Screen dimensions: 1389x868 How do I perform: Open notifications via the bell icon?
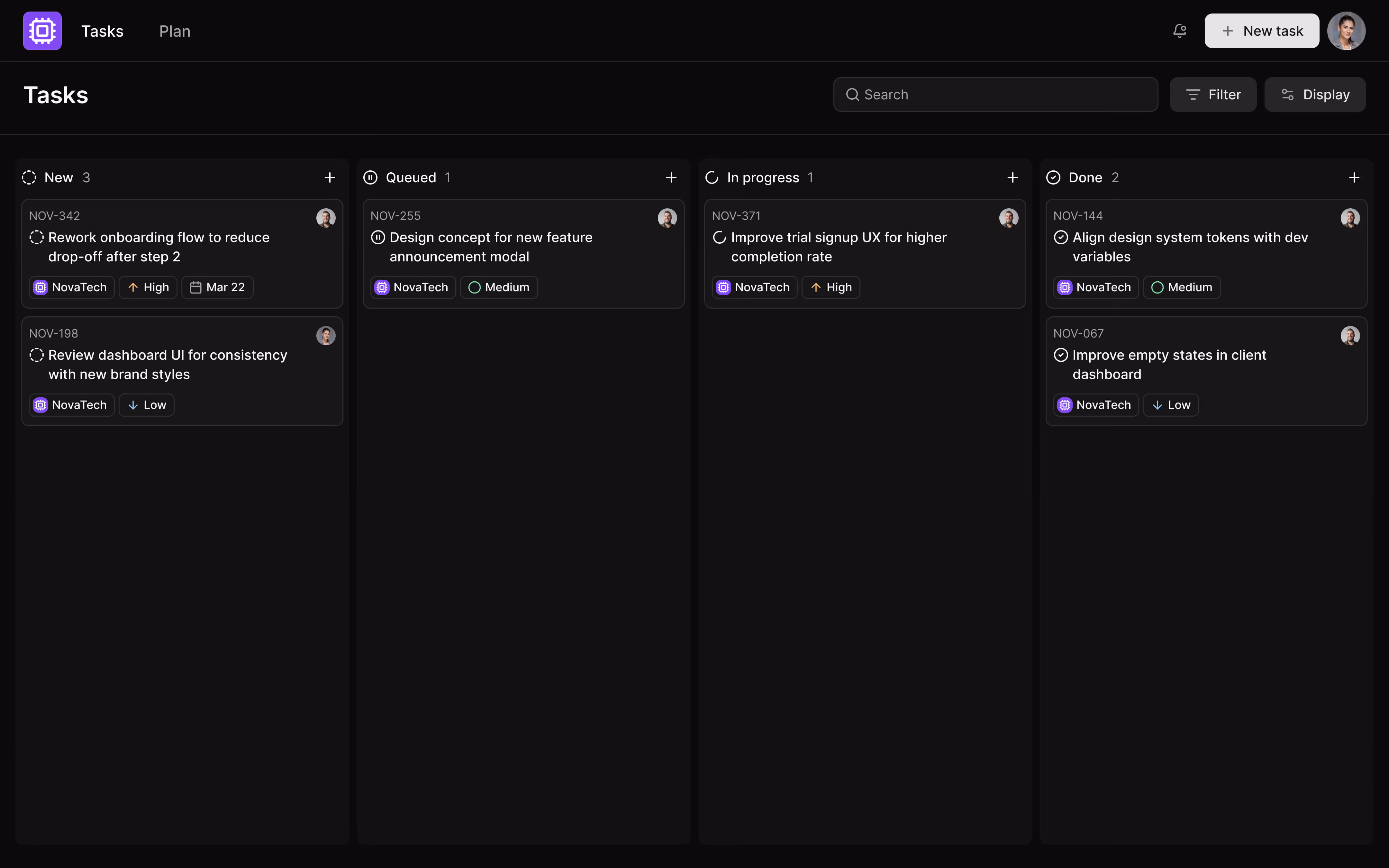pos(1179,31)
